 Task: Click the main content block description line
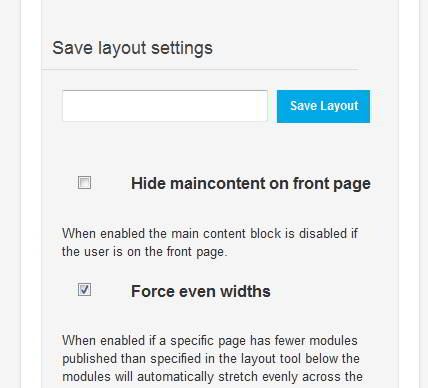pos(210,234)
